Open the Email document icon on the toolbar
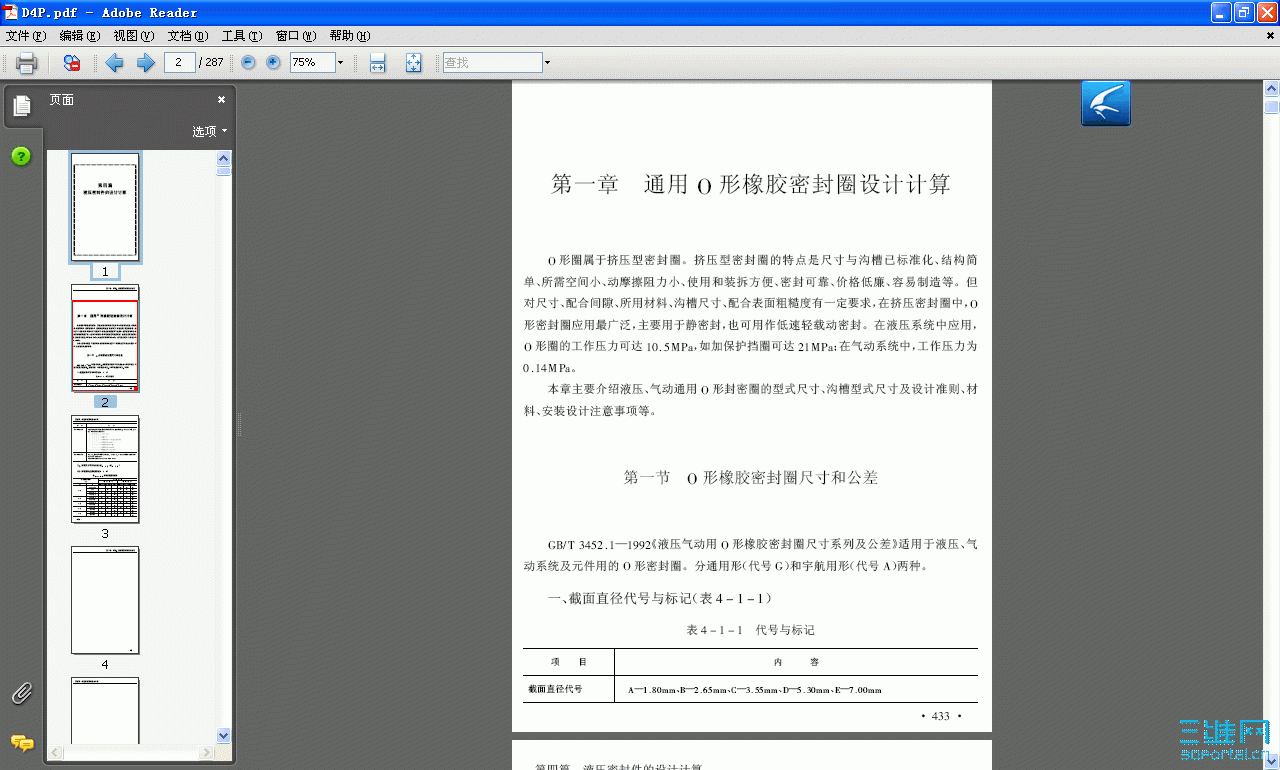 click(70, 62)
